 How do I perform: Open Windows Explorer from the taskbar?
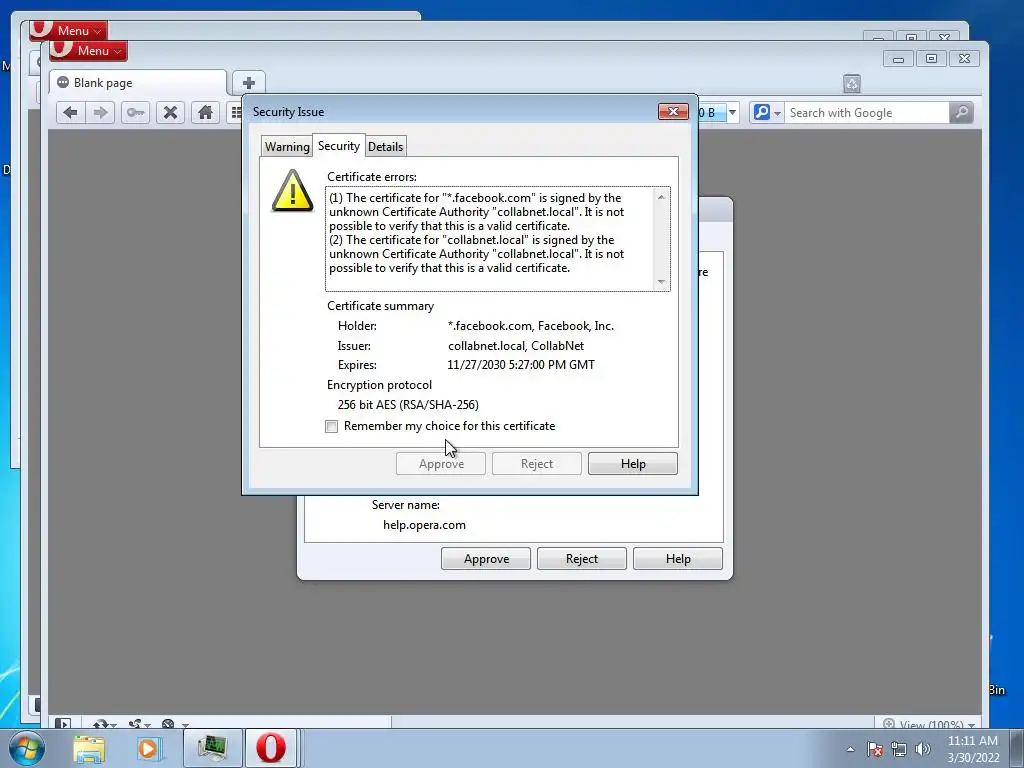pos(89,748)
